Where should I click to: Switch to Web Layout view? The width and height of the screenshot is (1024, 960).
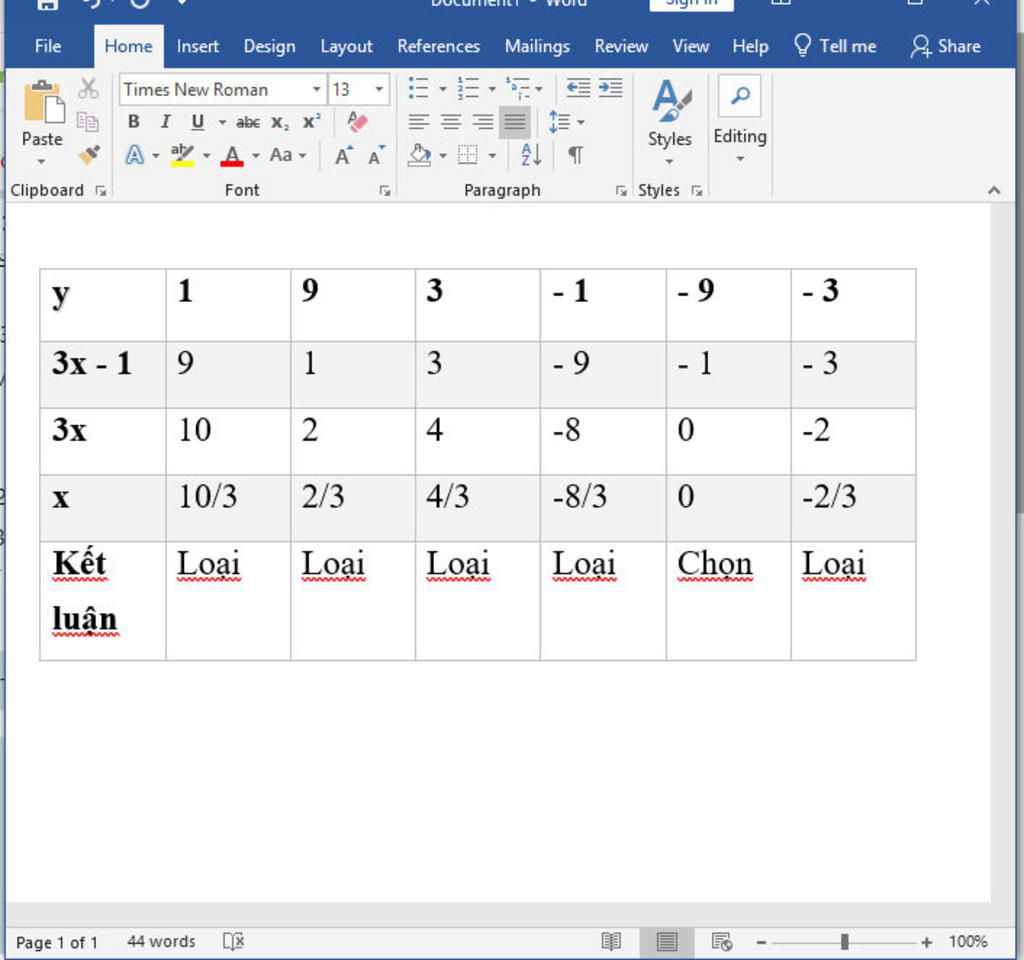pos(722,941)
